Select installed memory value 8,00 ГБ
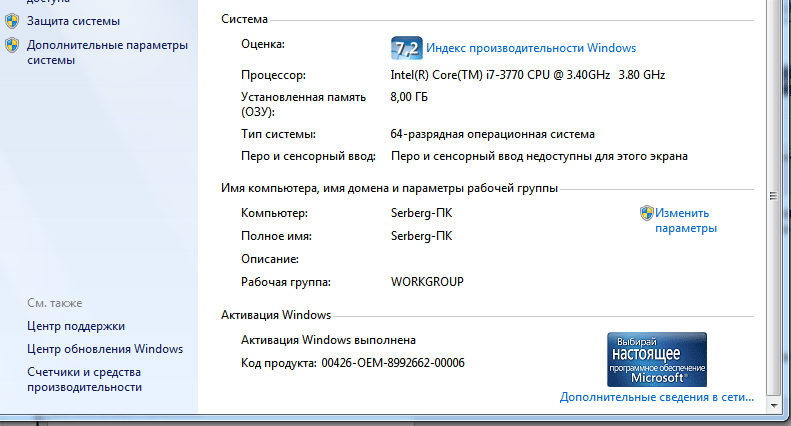The width and height of the screenshot is (791, 426). click(x=409, y=97)
